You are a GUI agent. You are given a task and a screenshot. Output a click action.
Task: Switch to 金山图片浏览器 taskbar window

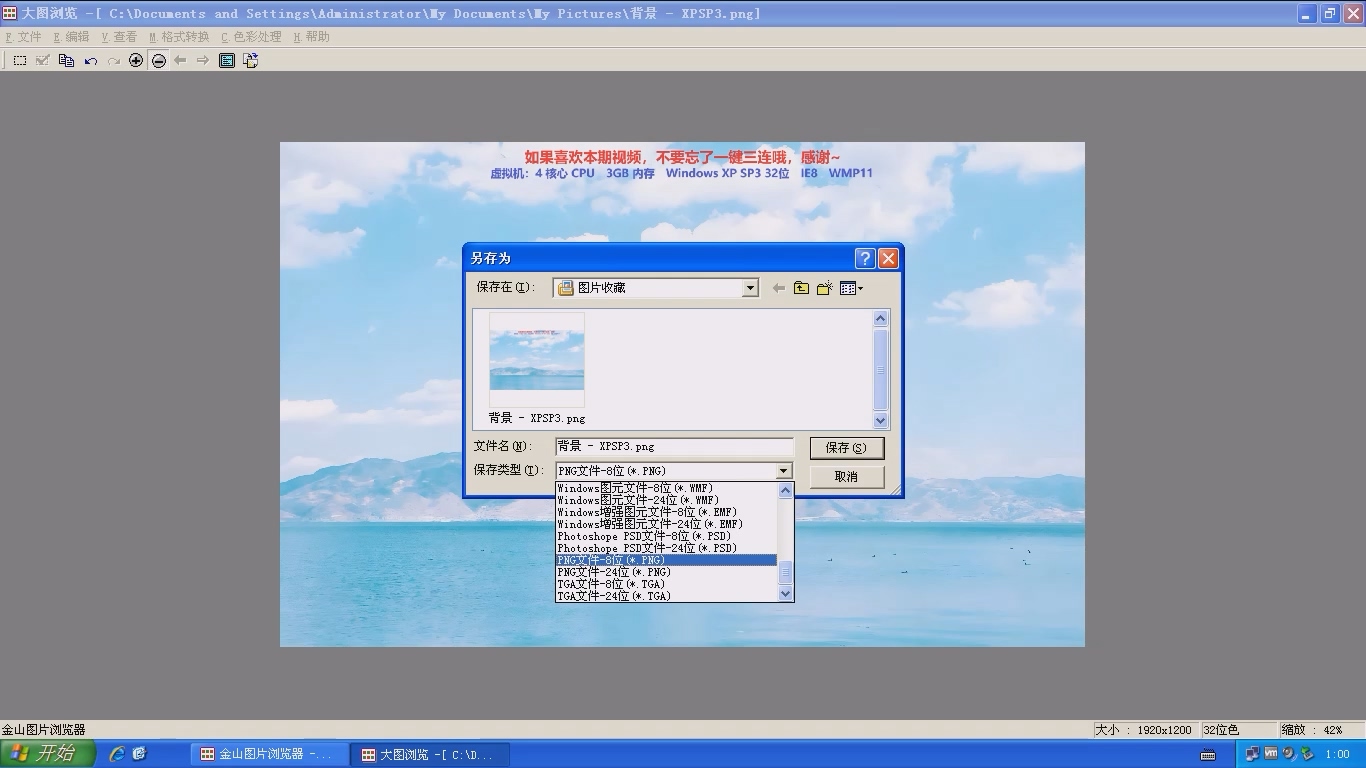click(x=270, y=754)
